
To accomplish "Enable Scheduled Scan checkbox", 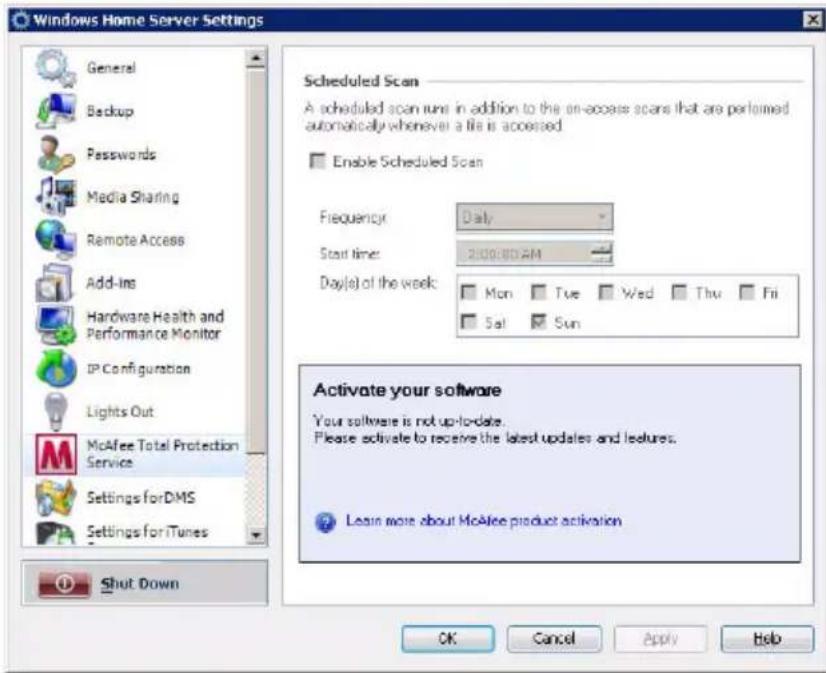I will 317,161.
